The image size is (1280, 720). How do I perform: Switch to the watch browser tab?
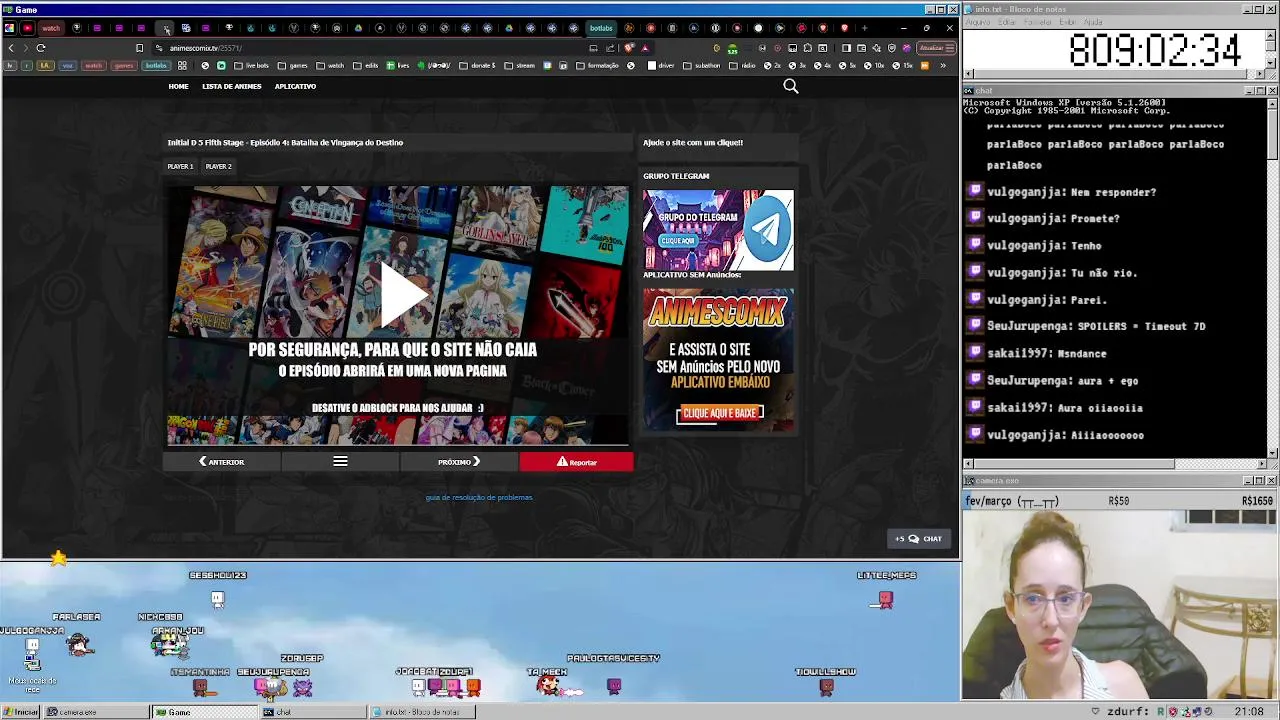point(51,28)
